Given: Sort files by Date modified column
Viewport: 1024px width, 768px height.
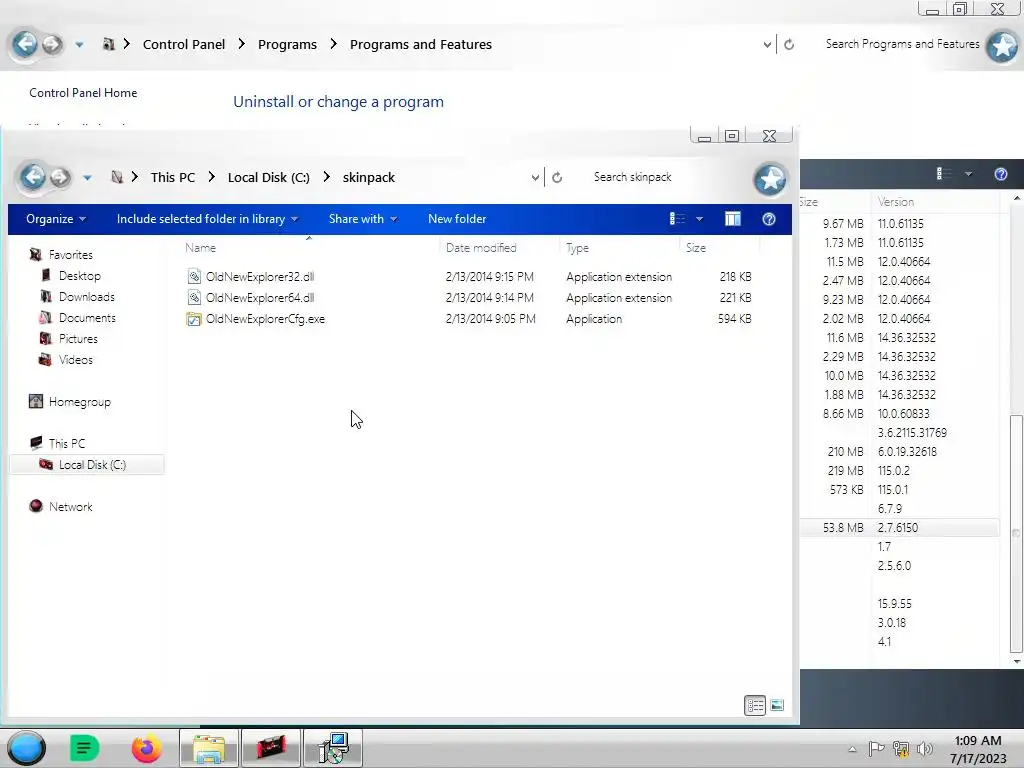Looking at the screenshot, I should click(481, 248).
